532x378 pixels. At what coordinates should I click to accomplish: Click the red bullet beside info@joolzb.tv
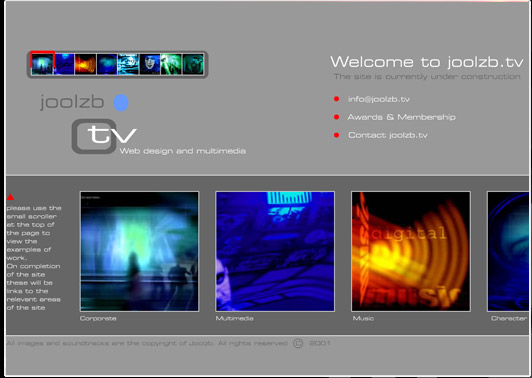point(336,99)
